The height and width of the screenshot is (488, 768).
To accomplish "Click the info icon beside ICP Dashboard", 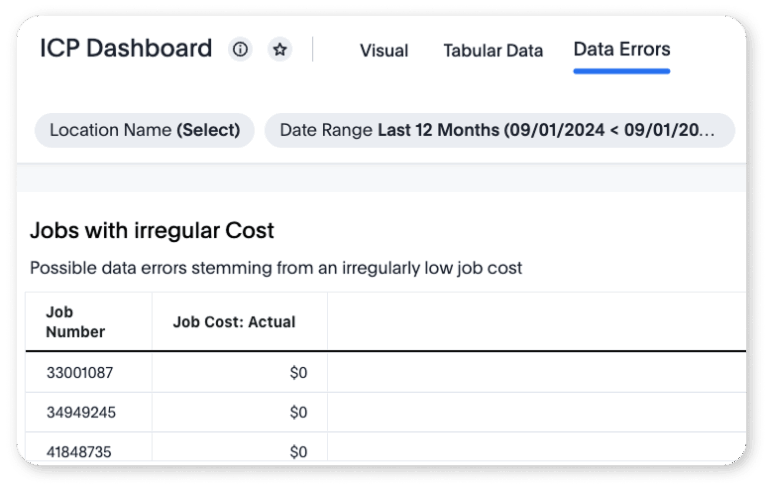I will [240, 49].
